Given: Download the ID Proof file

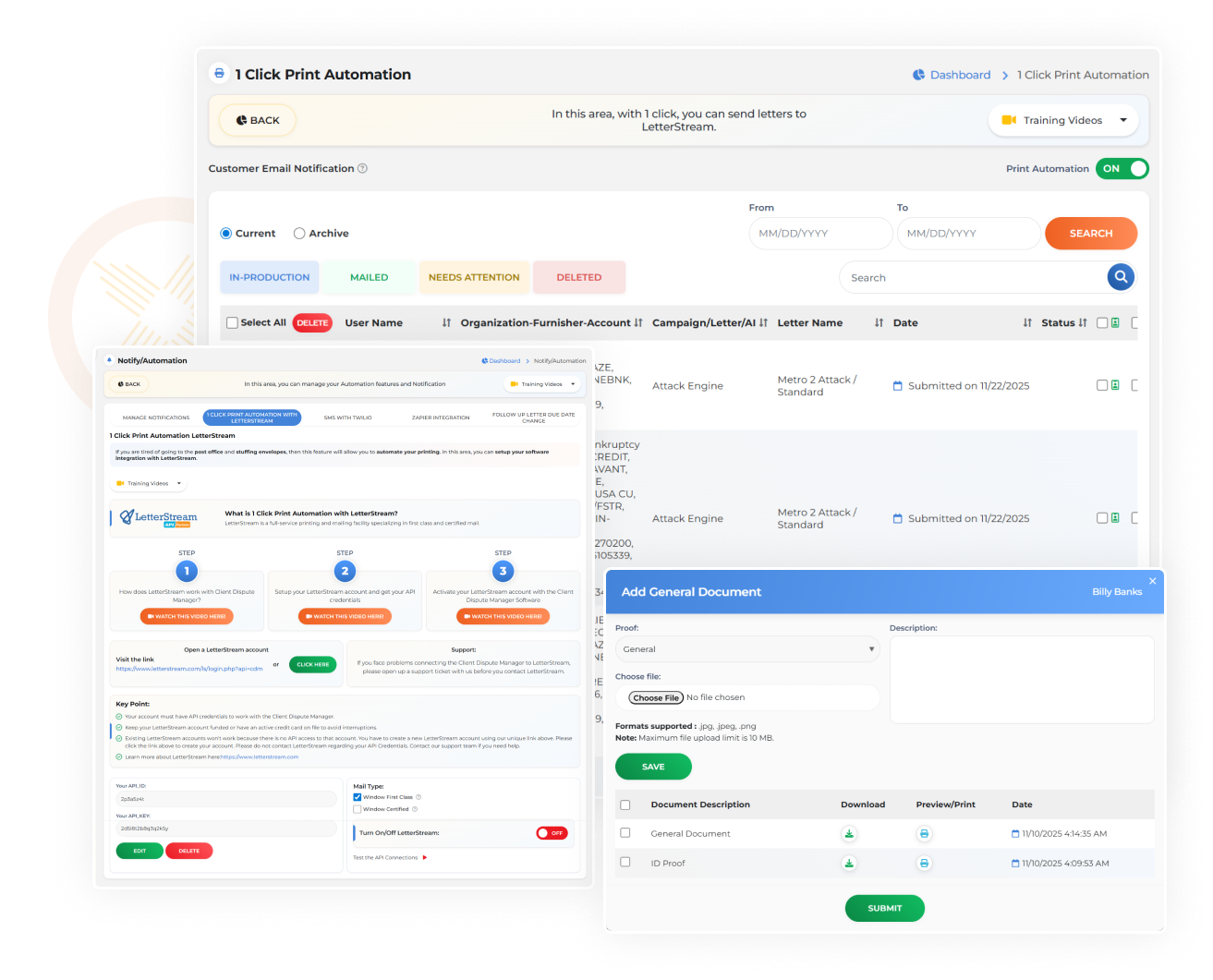Looking at the screenshot, I should 849,864.
